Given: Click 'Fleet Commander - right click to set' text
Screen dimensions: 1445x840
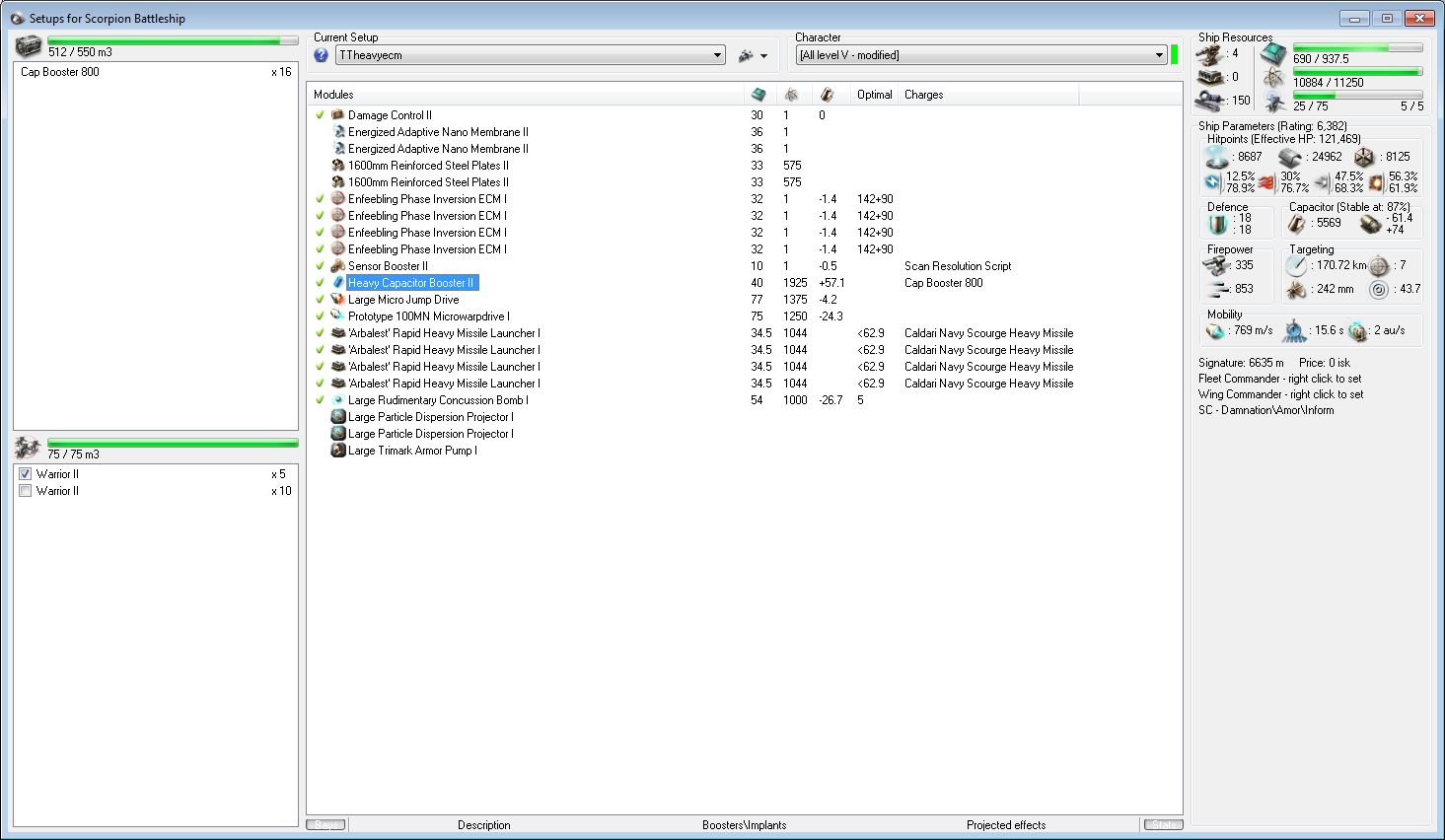Looking at the screenshot, I should pos(1280,379).
